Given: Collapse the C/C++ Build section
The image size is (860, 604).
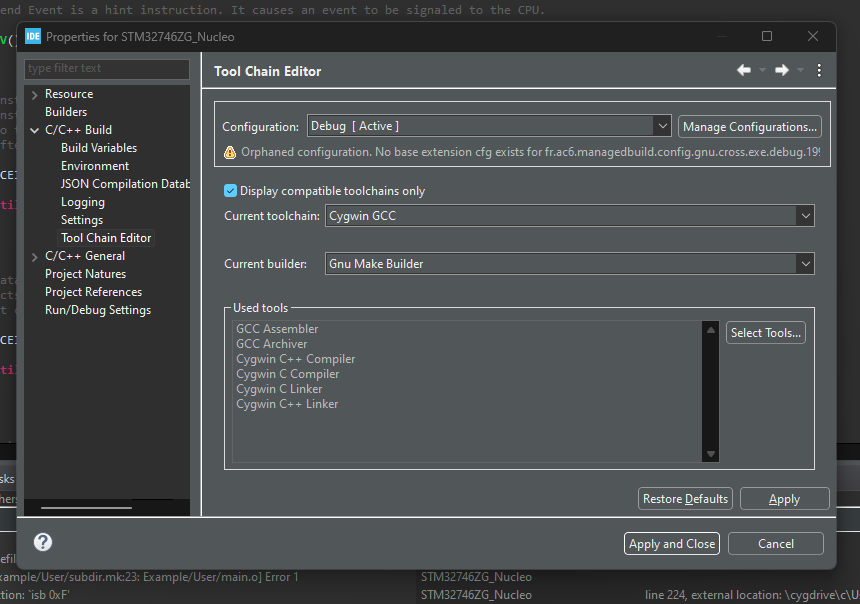Looking at the screenshot, I should click(32, 129).
